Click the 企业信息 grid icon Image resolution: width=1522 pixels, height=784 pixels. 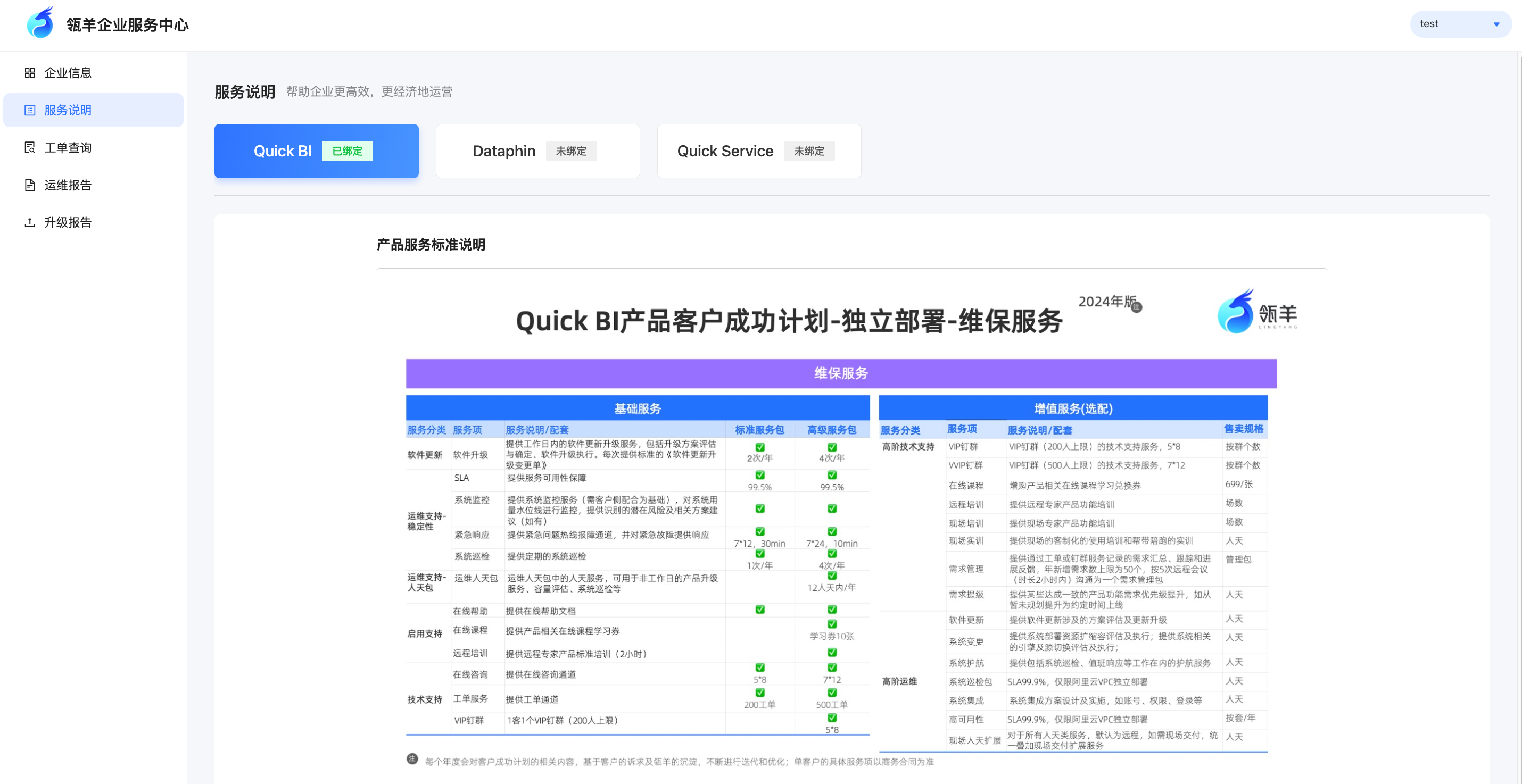[x=30, y=73]
